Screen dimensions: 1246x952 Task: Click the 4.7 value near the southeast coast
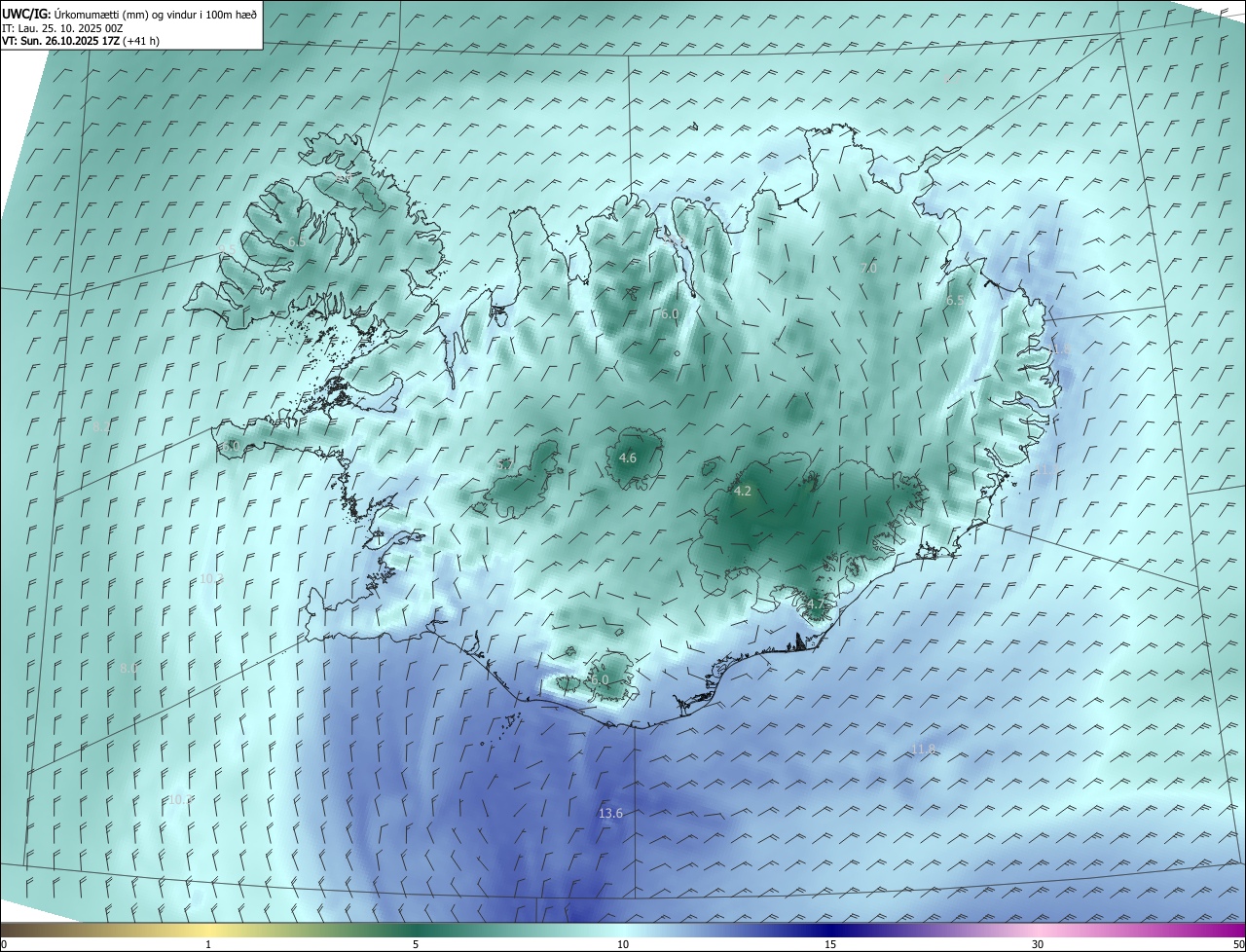(x=816, y=604)
